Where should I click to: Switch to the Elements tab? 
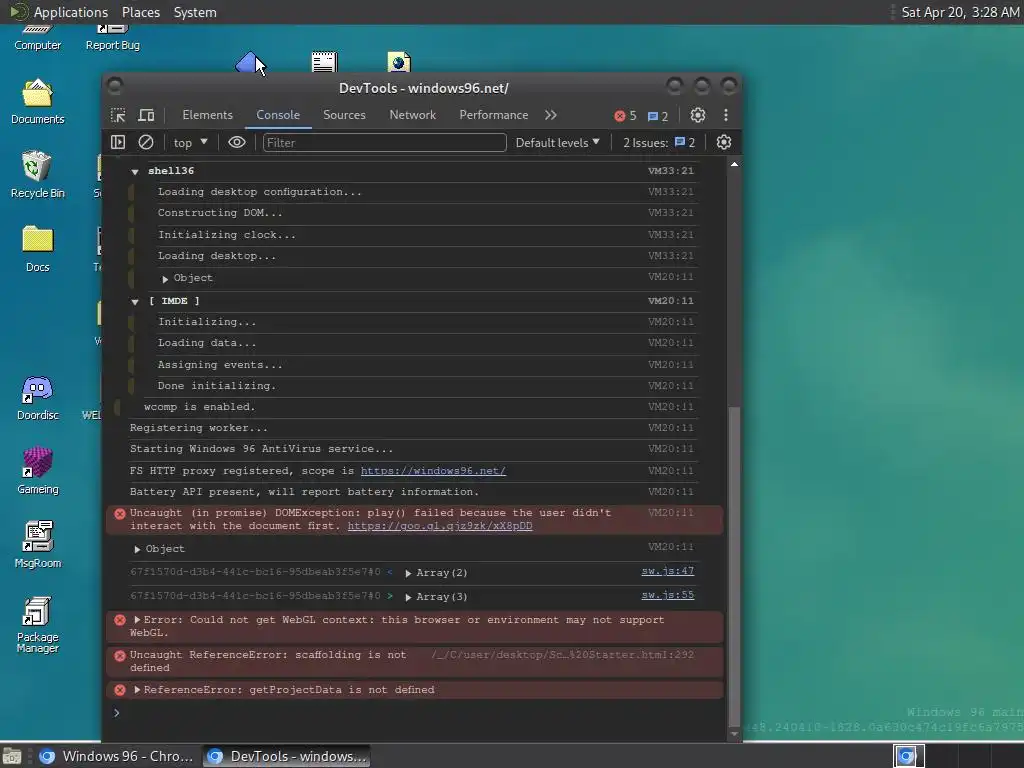pos(207,115)
